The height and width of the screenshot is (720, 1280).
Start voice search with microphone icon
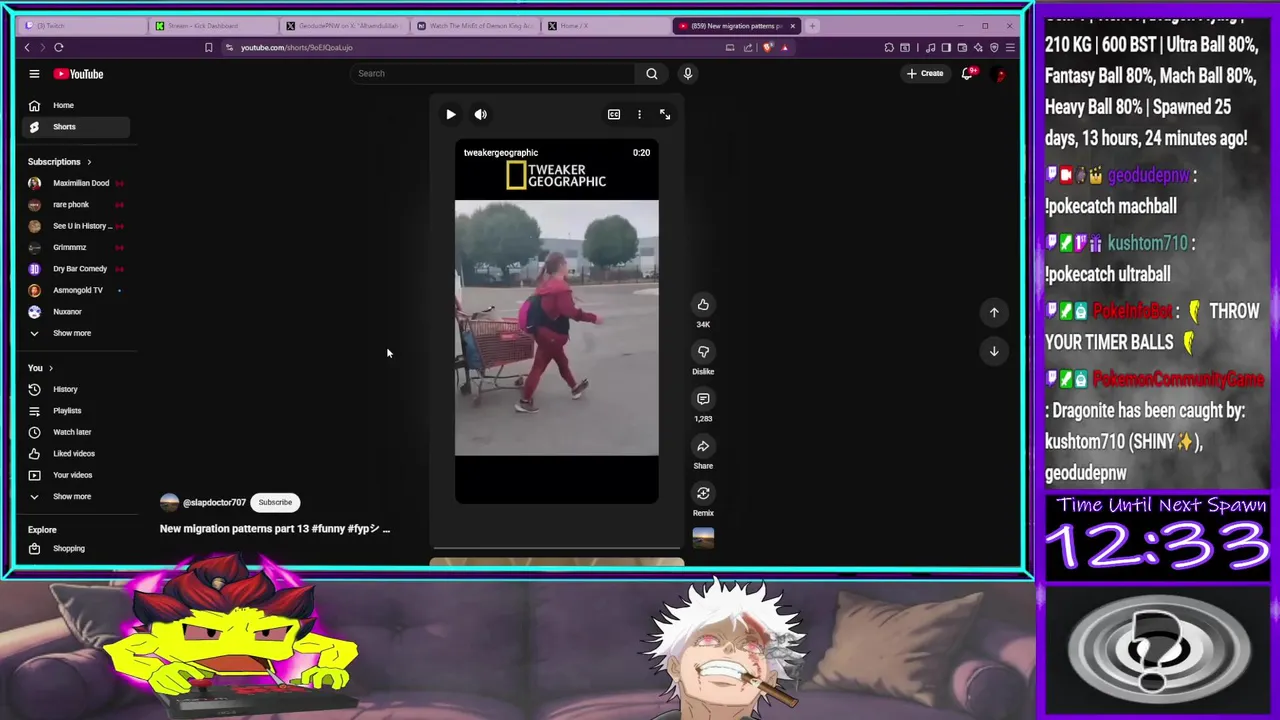[x=687, y=73]
